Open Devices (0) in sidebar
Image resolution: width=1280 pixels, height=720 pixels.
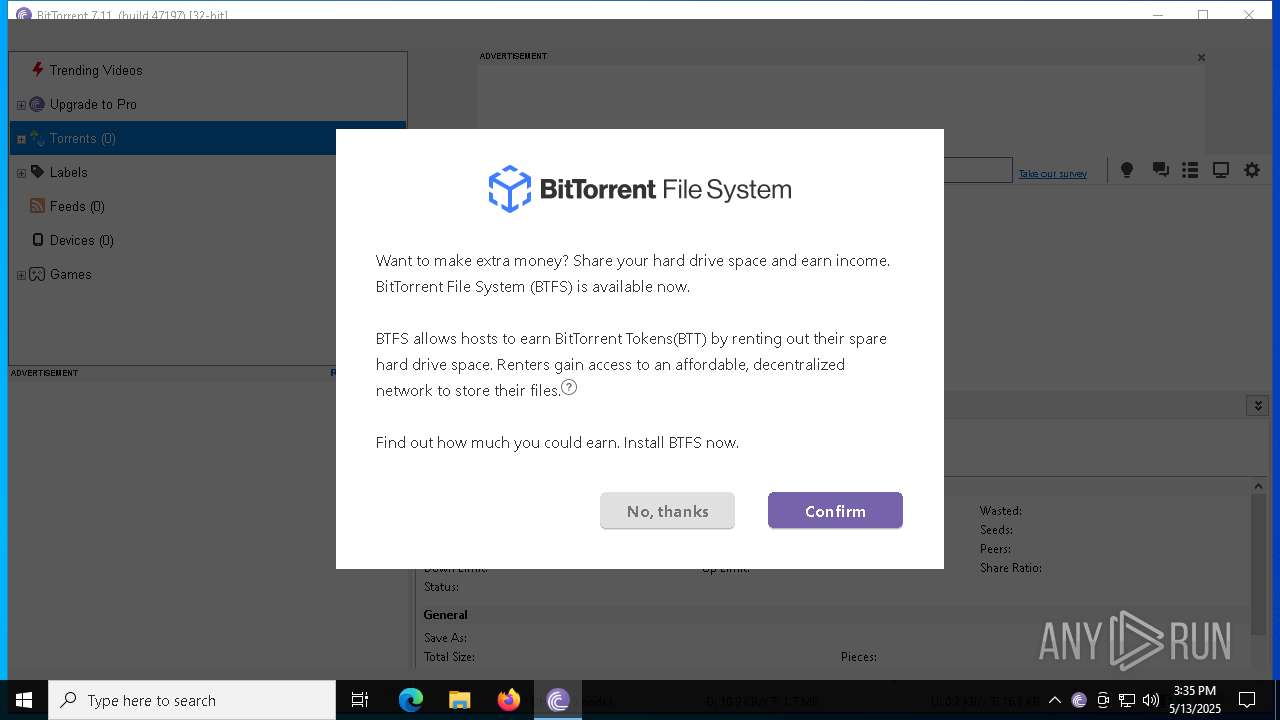(82, 240)
